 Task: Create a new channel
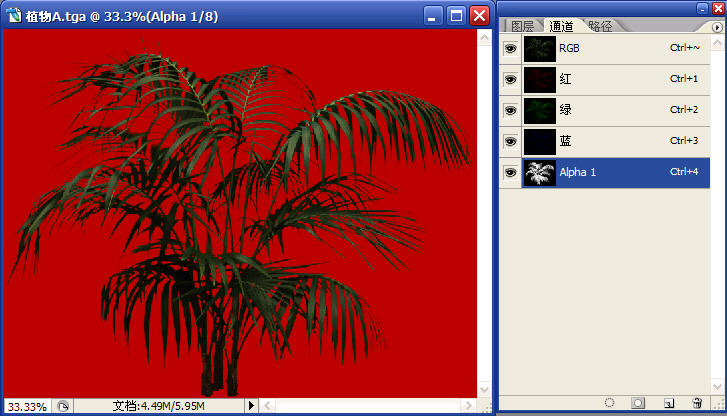pyautogui.click(x=669, y=403)
